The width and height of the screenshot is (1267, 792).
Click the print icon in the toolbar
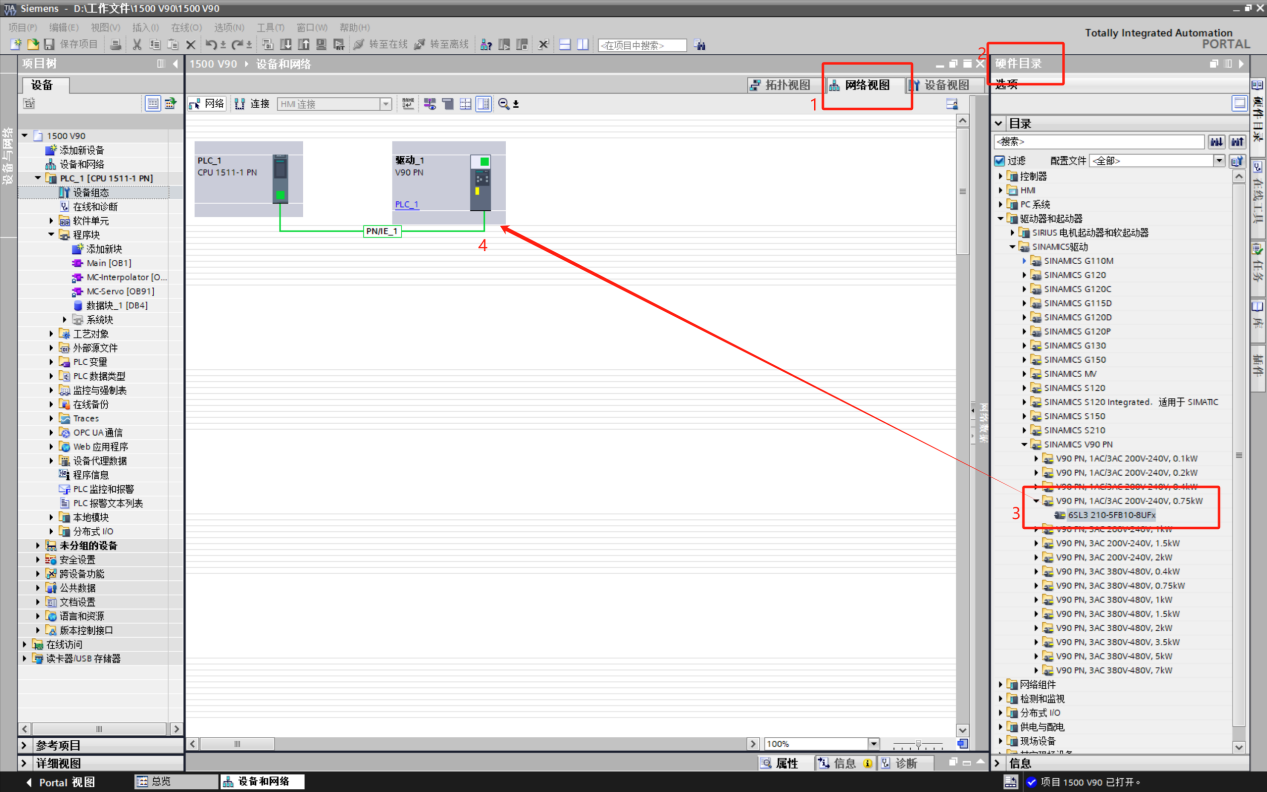click(116, 45)
